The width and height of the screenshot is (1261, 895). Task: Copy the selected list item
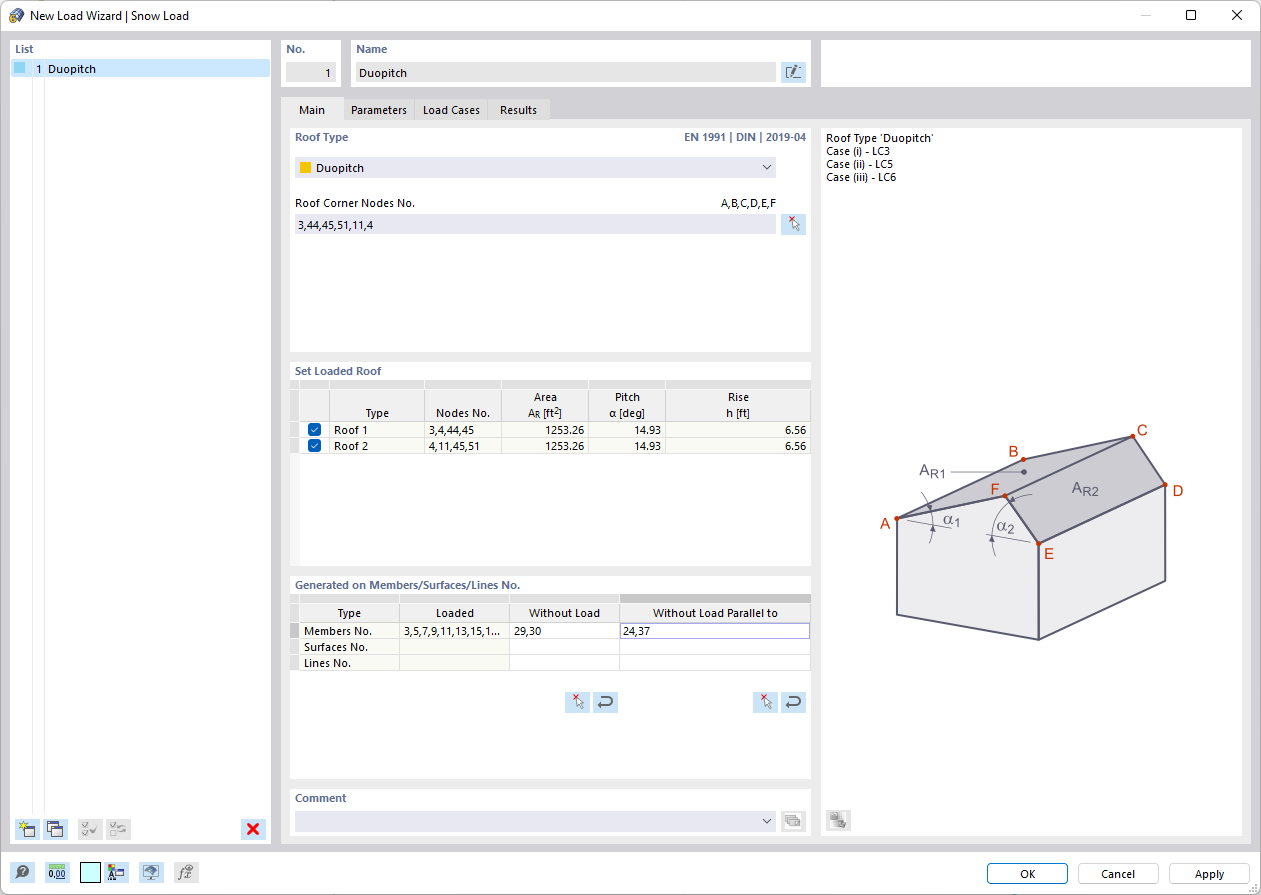(x=56, y=829)
